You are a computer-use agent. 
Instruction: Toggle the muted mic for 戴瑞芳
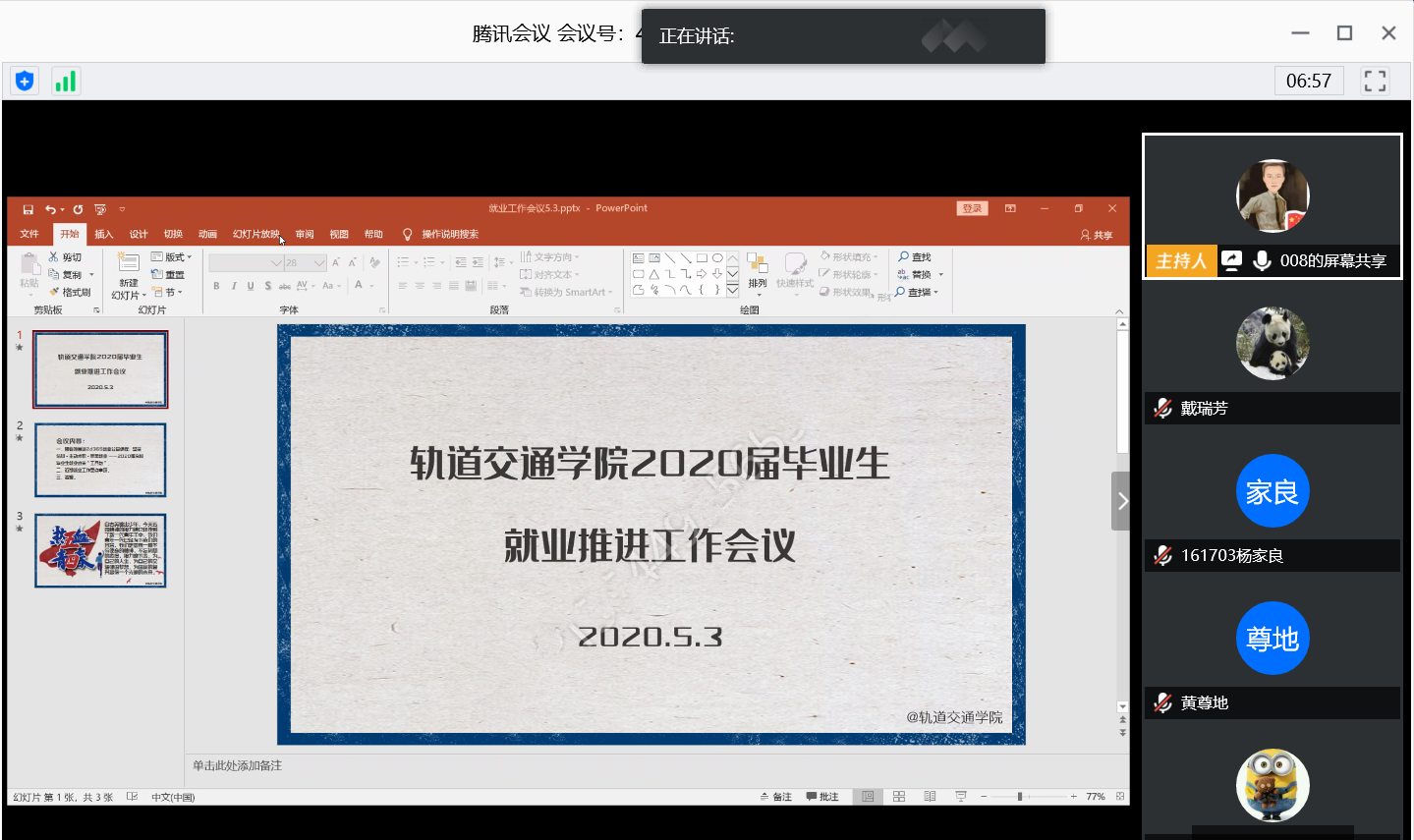[x=1163, y=409]
